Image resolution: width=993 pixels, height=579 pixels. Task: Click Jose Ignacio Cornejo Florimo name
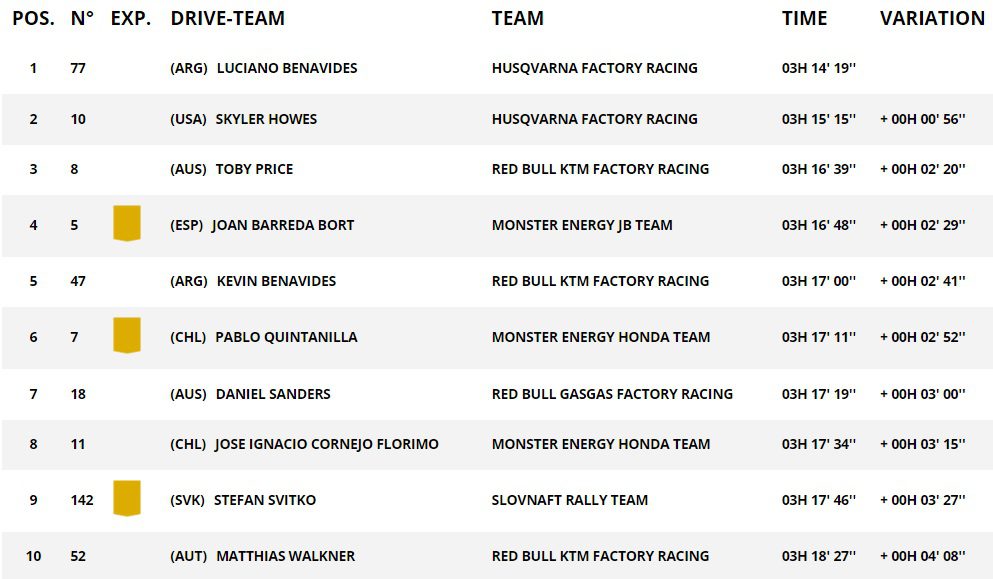point(326,444)
